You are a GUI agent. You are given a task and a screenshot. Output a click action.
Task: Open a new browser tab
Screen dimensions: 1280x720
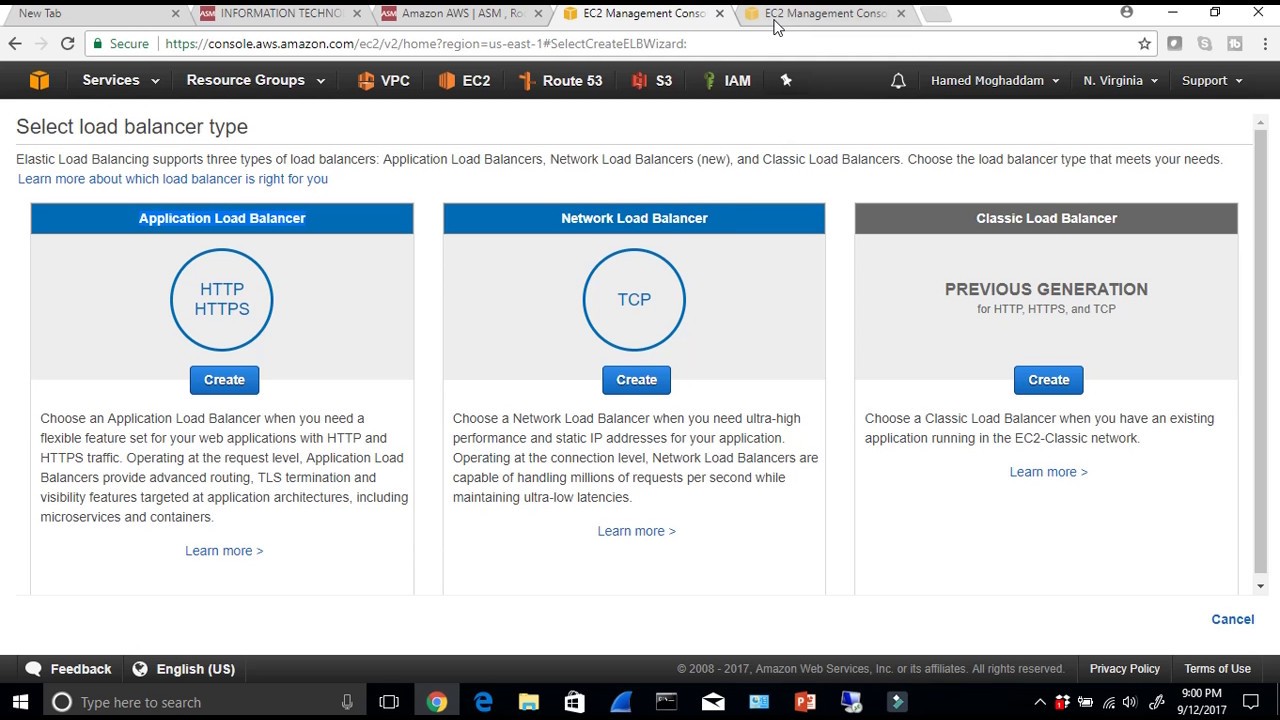pyautogui.click(x=936, y=14)
